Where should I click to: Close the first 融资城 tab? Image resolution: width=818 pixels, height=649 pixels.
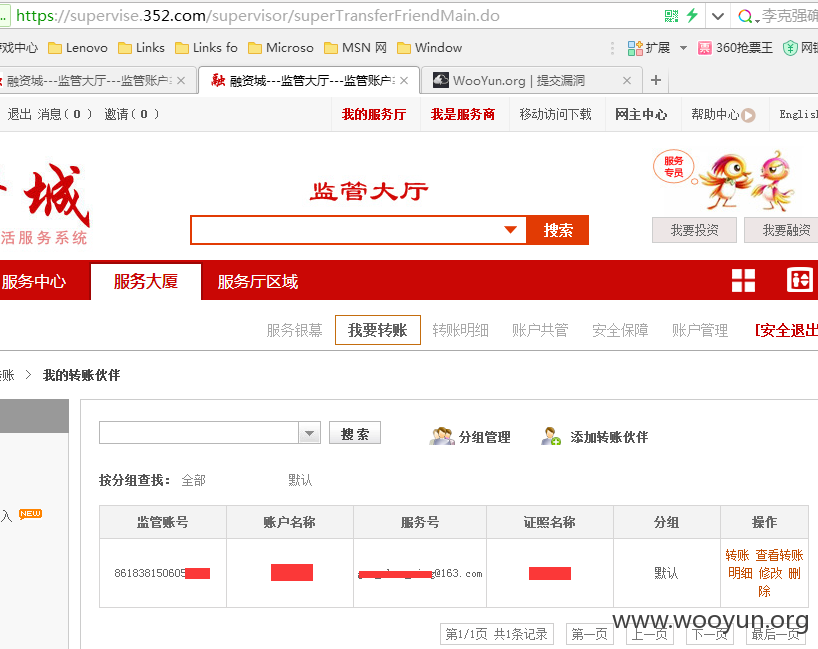pos(181,80)
